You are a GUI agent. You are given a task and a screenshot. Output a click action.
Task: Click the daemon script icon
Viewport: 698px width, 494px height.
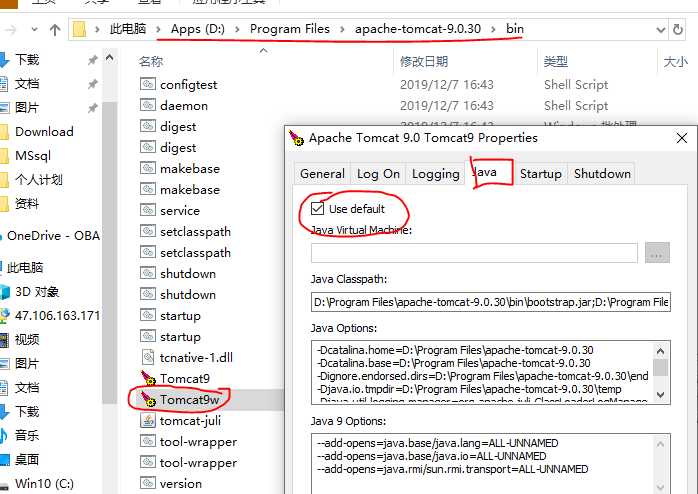148,105
